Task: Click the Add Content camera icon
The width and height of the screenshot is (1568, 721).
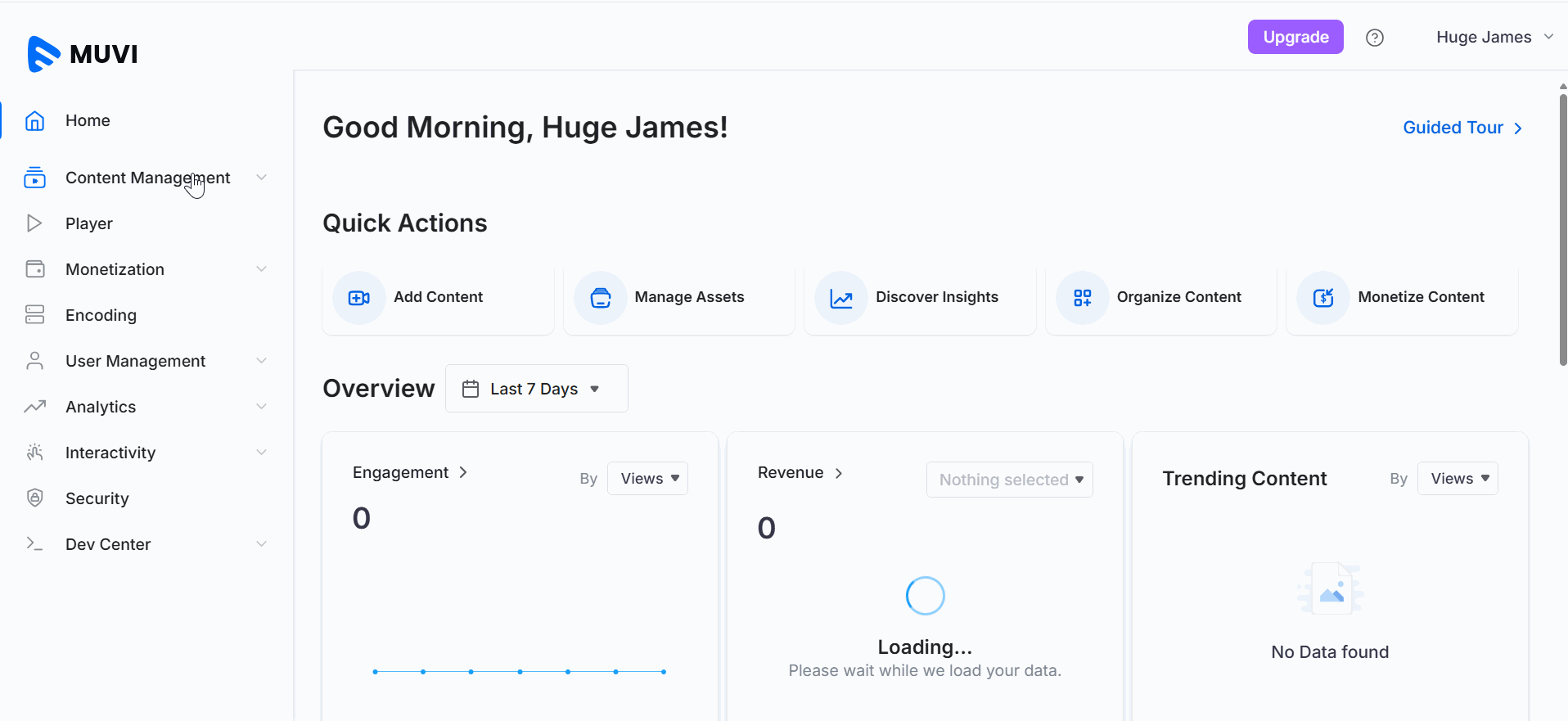Action: click(x=358, y=298)
